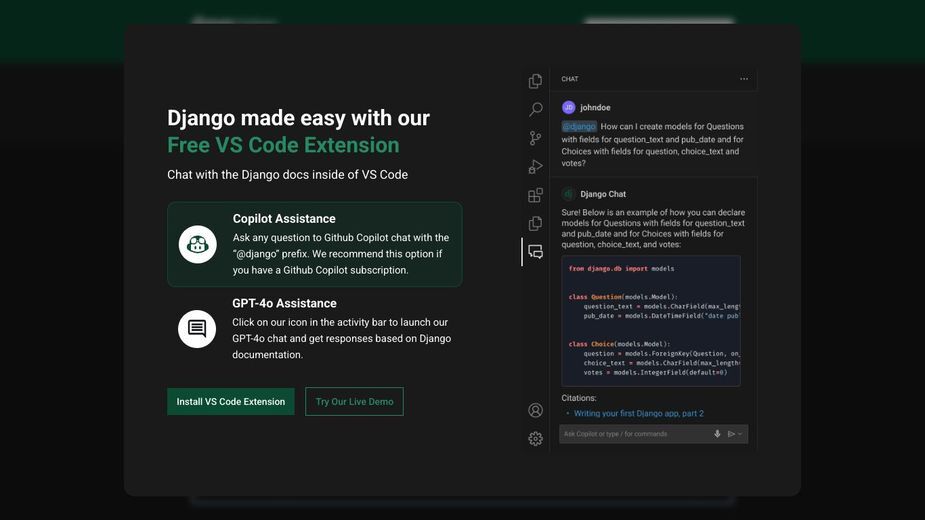Viewport: 925px width, 520px height.
Task: Open the Extensions blocks icon
Action: [x=535, y=195]
